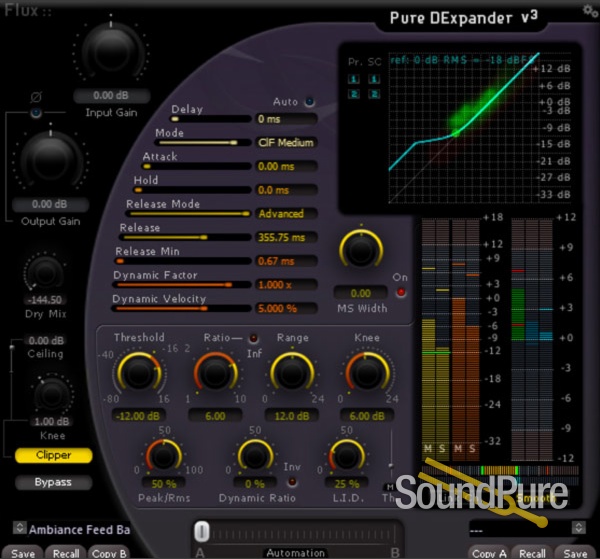Toggle Pr. channel 2 button
The width and height of the screenshot is (600, 559).
(354, 94)
